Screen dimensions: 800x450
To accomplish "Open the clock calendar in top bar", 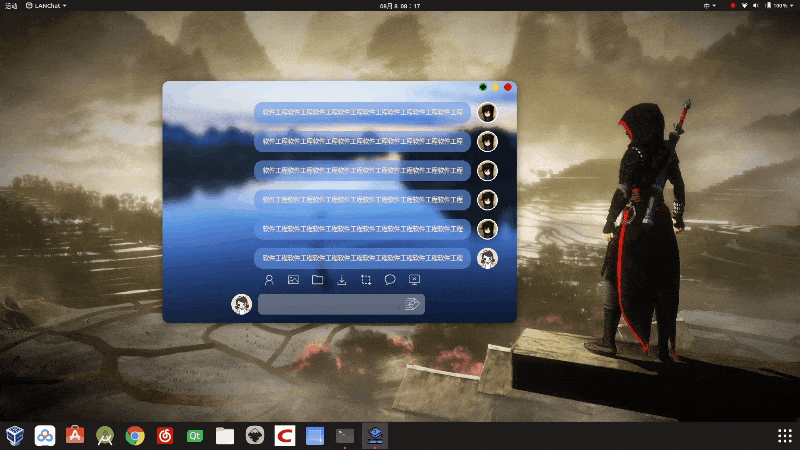I will pyautogui.click(x=400, y=6).
